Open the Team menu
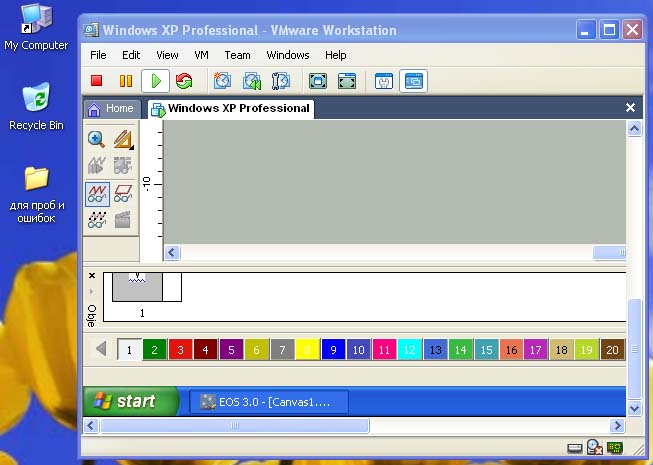Screen dimensions: 653x465 [237, 55]
